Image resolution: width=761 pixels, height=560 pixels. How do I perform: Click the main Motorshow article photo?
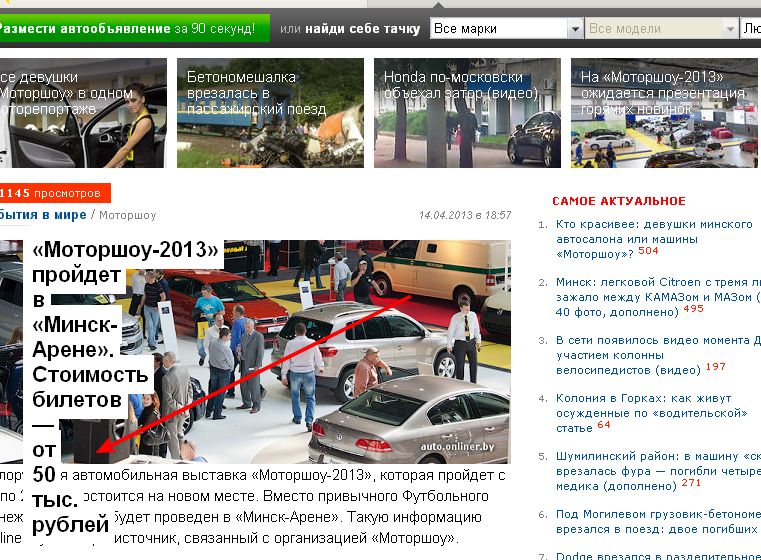coord(255,352)
